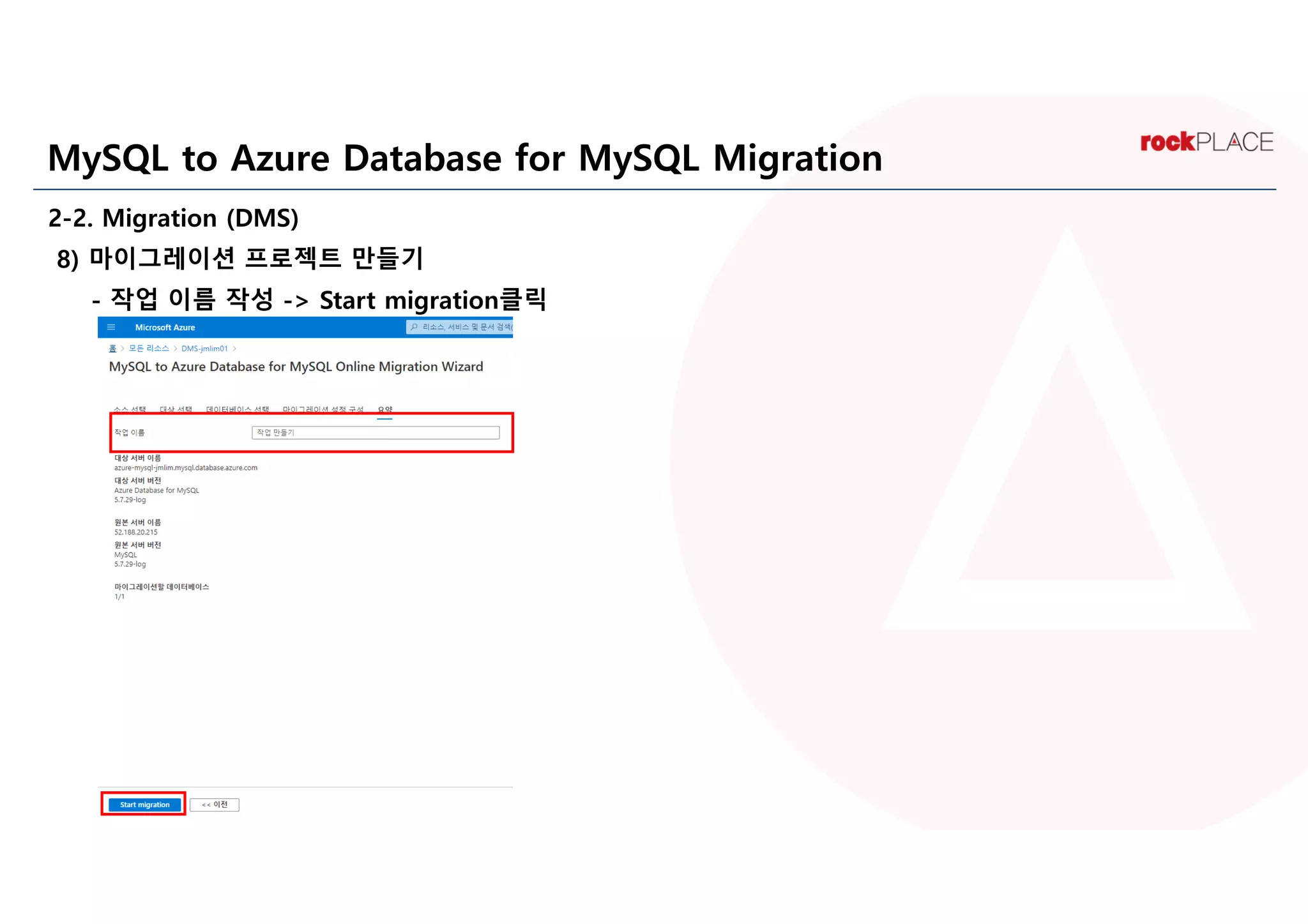Click the rockPLACE logo
Image resolution: width=1308 pixels, height=924 pixels.
[x=1206, y=142]
